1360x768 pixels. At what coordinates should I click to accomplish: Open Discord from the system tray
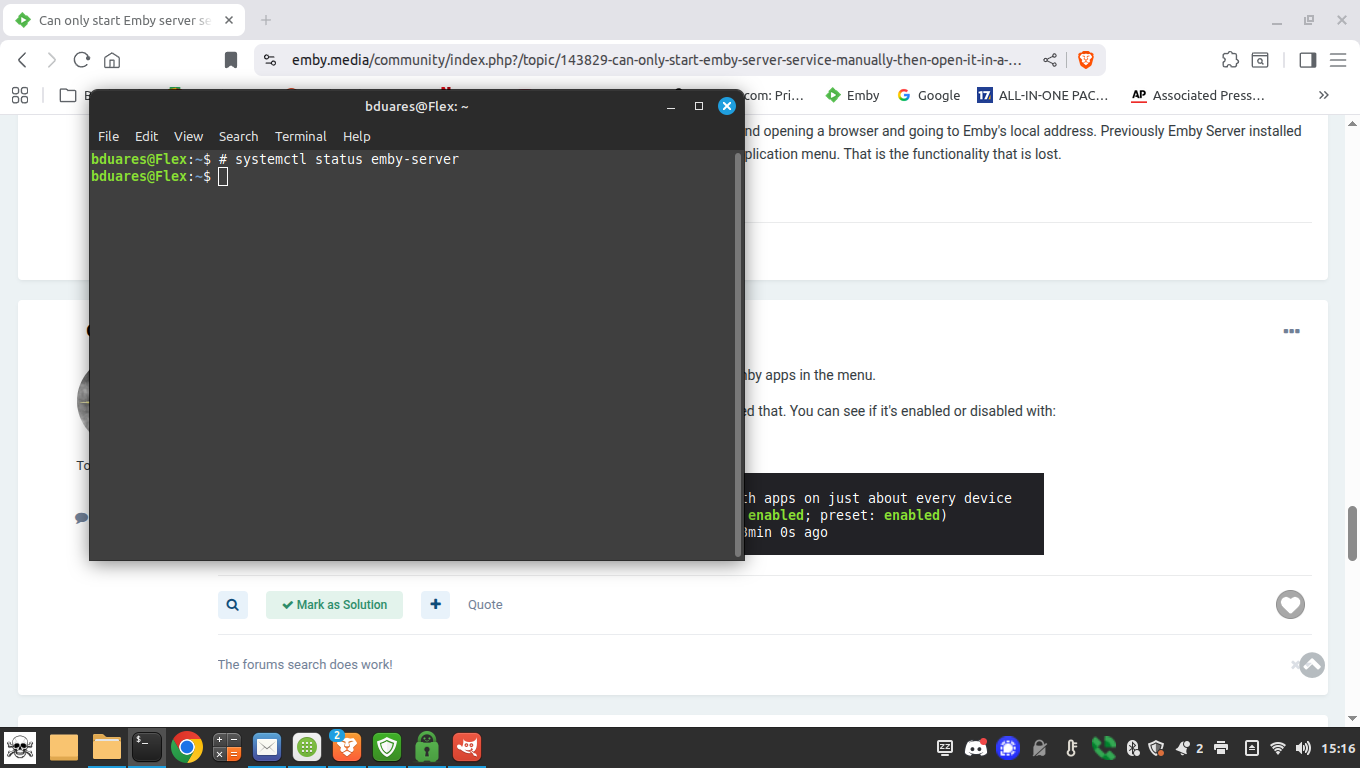pos(976,747)
